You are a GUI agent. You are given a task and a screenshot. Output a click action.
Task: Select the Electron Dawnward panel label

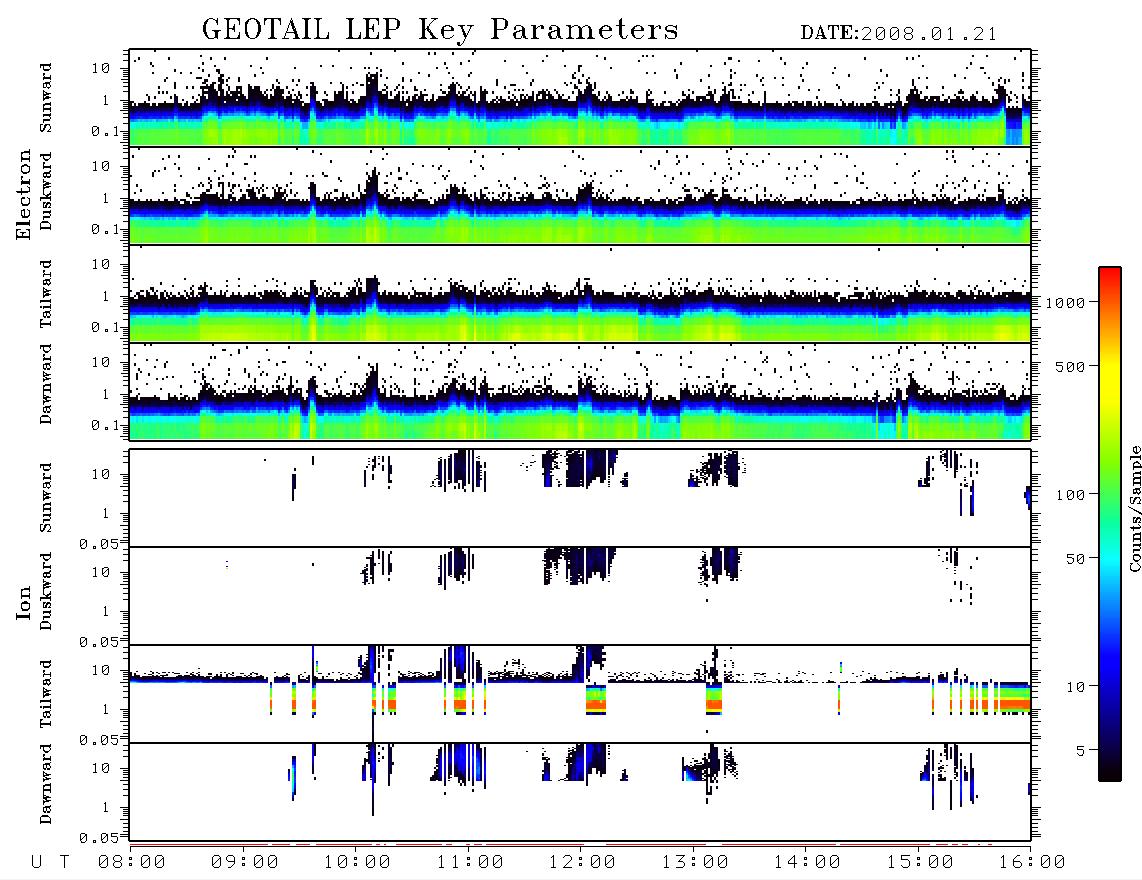(46, 385)
